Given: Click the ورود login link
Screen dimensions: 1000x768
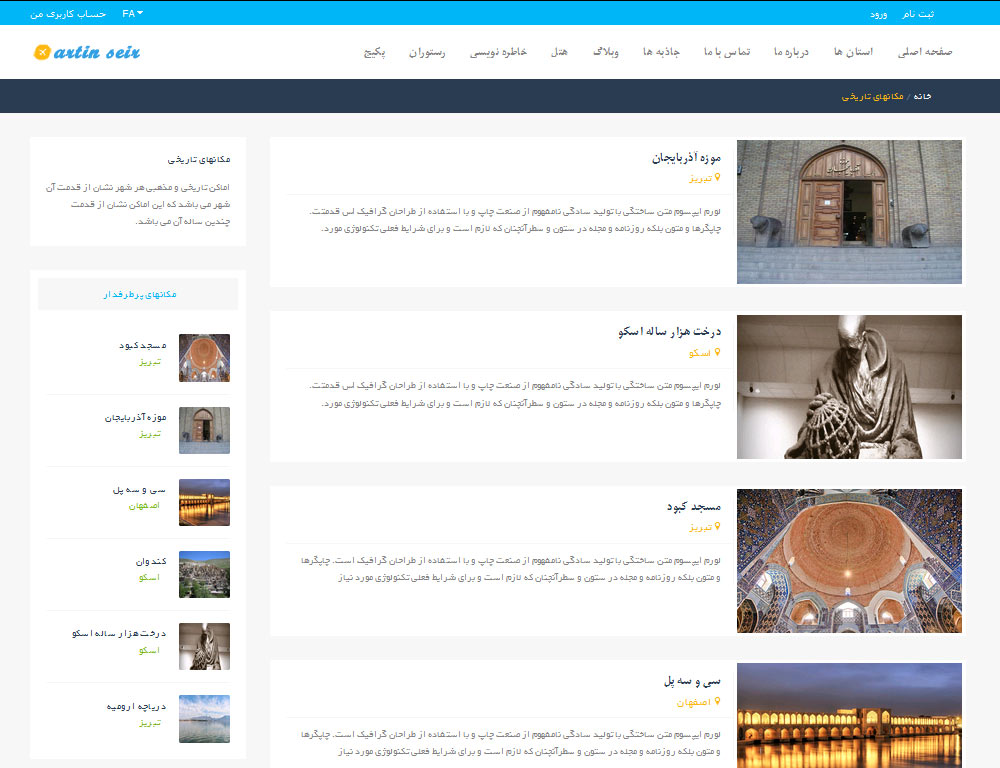Looking at the screenshot, I should click(x=878, y=14).
